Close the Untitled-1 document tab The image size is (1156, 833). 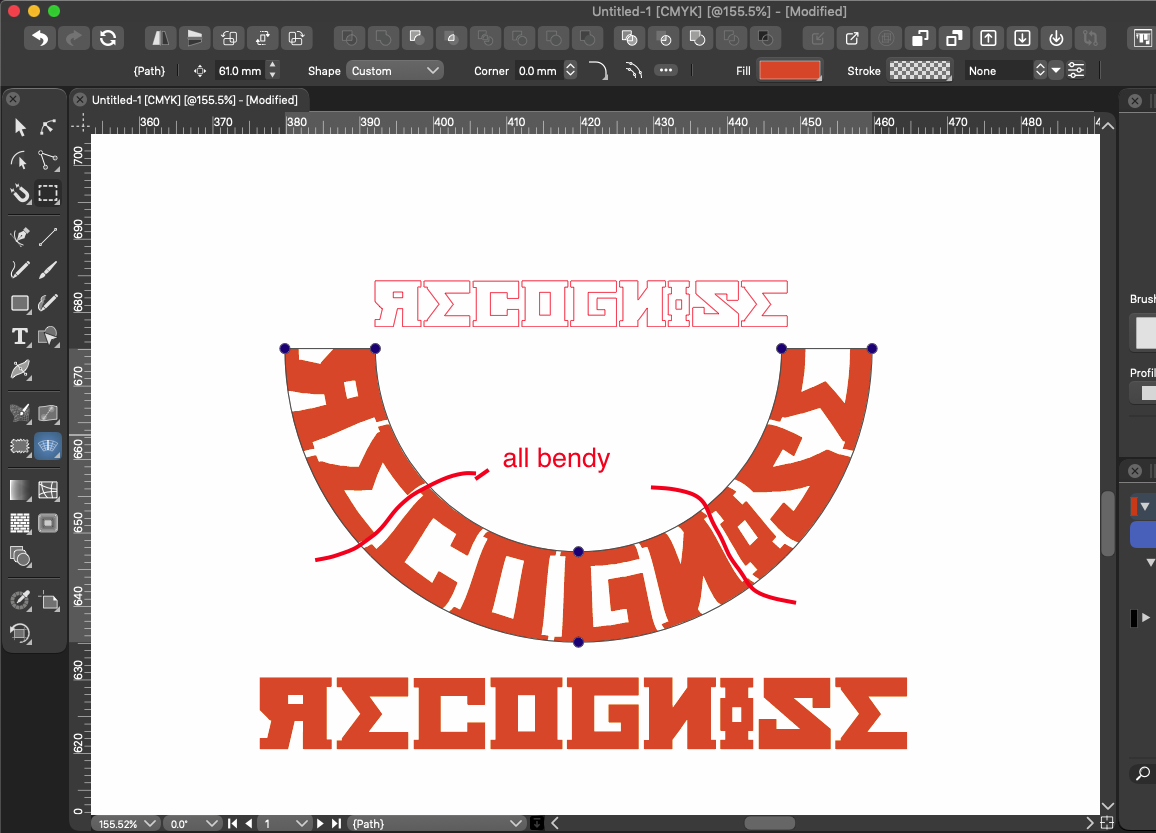point(80,100)
